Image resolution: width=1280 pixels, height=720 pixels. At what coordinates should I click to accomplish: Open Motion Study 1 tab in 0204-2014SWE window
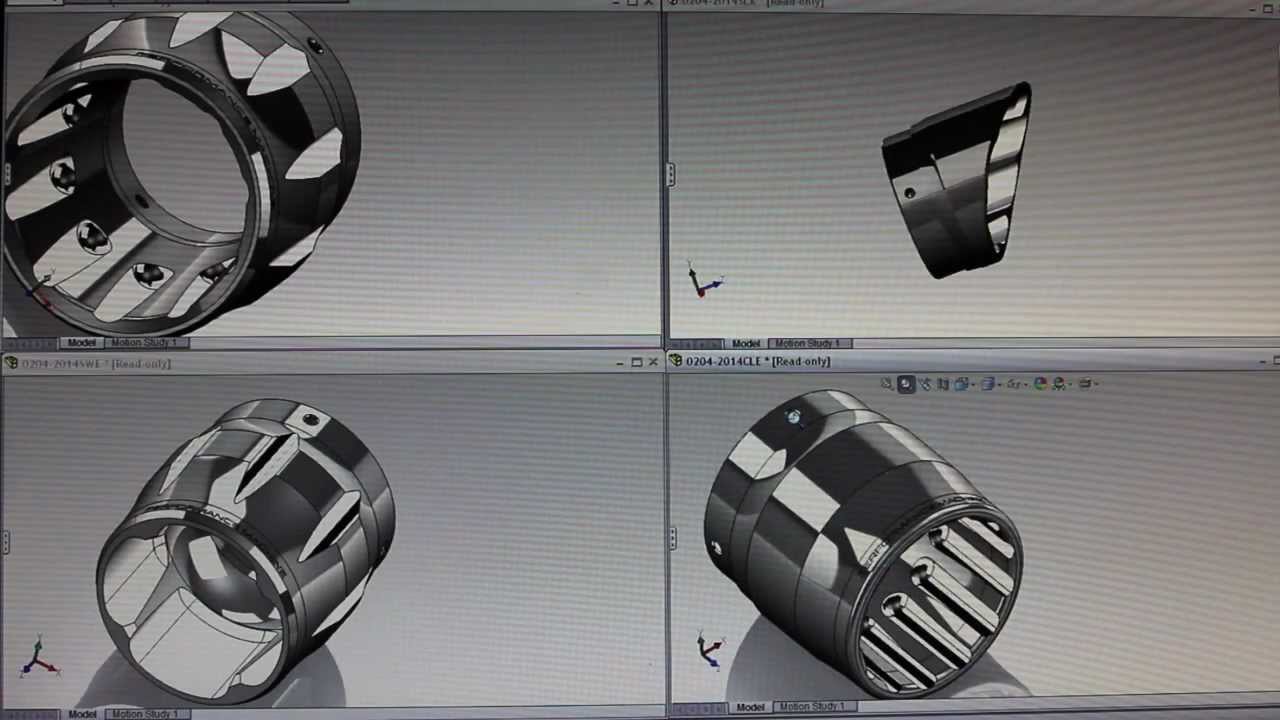pos(145,714)
